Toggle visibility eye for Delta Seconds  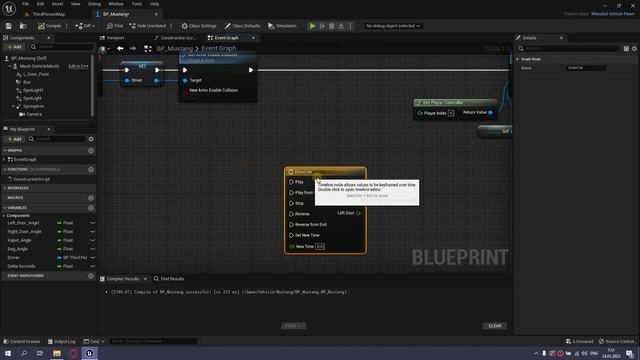coord(92,266)
